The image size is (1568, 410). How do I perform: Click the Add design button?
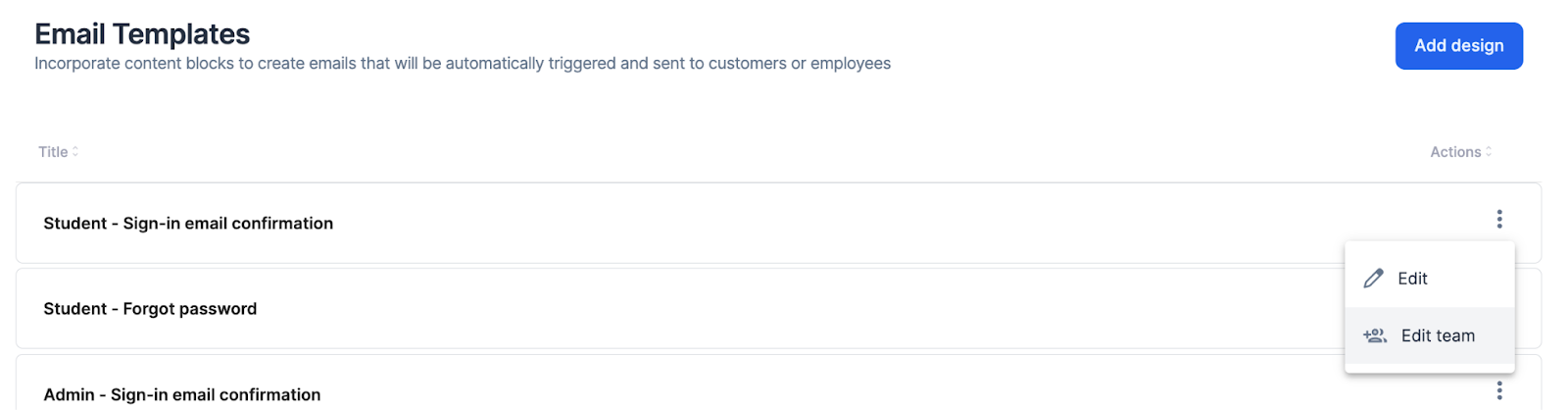coord(1458,46)
